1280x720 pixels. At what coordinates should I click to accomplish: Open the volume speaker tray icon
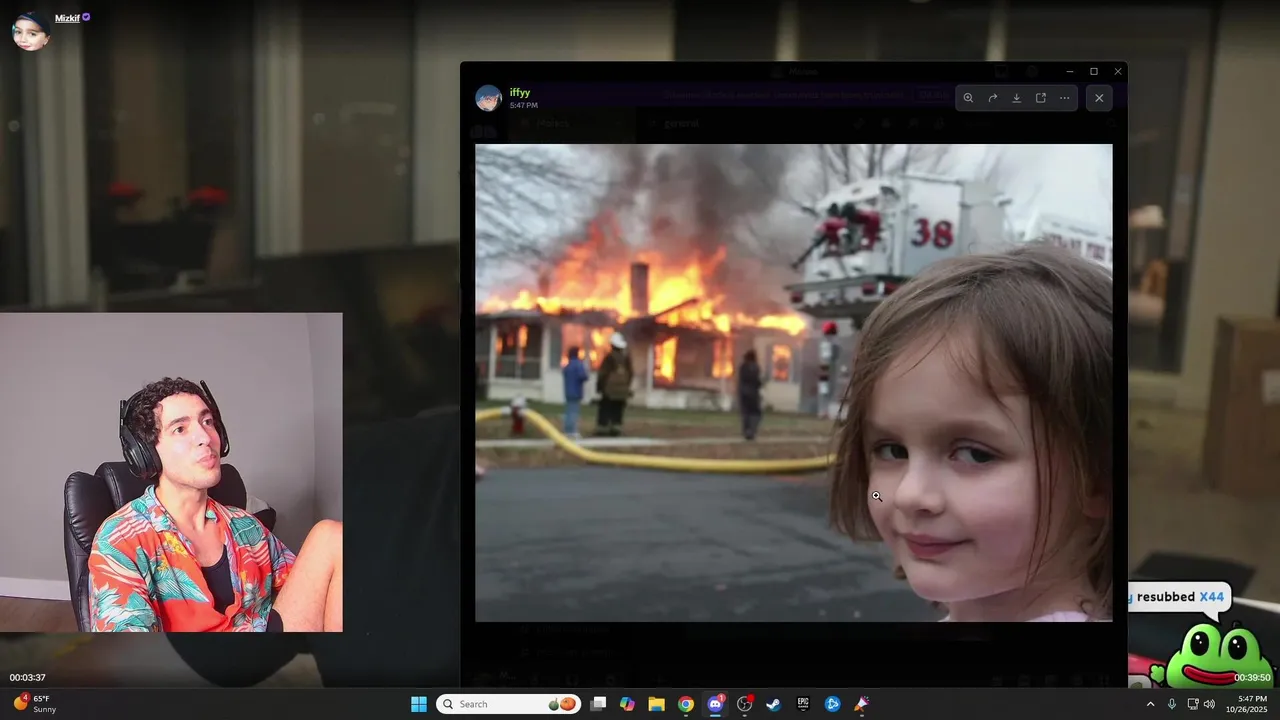coord(1210,704)
